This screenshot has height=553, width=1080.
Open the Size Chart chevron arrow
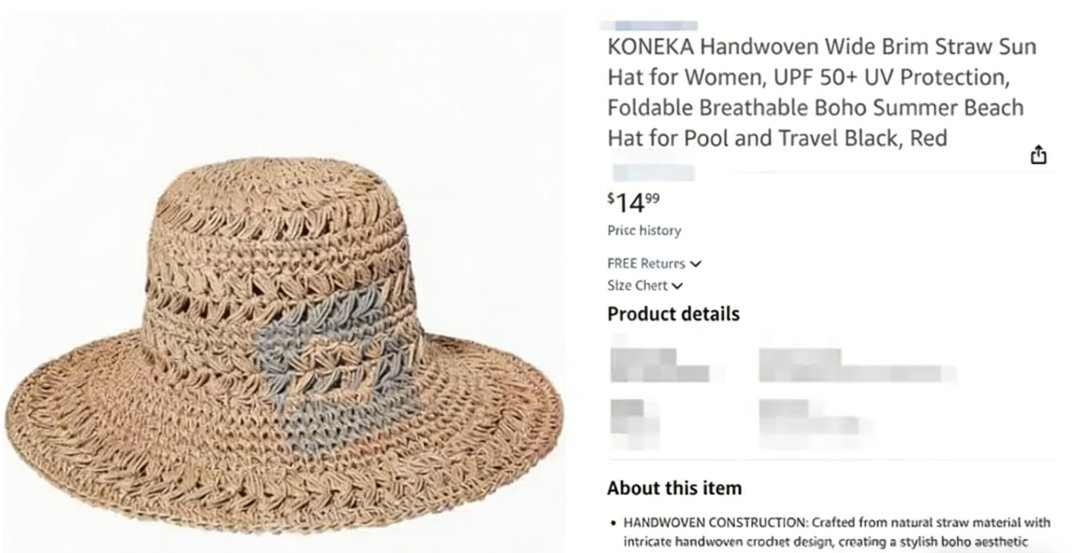coord(678,286)
